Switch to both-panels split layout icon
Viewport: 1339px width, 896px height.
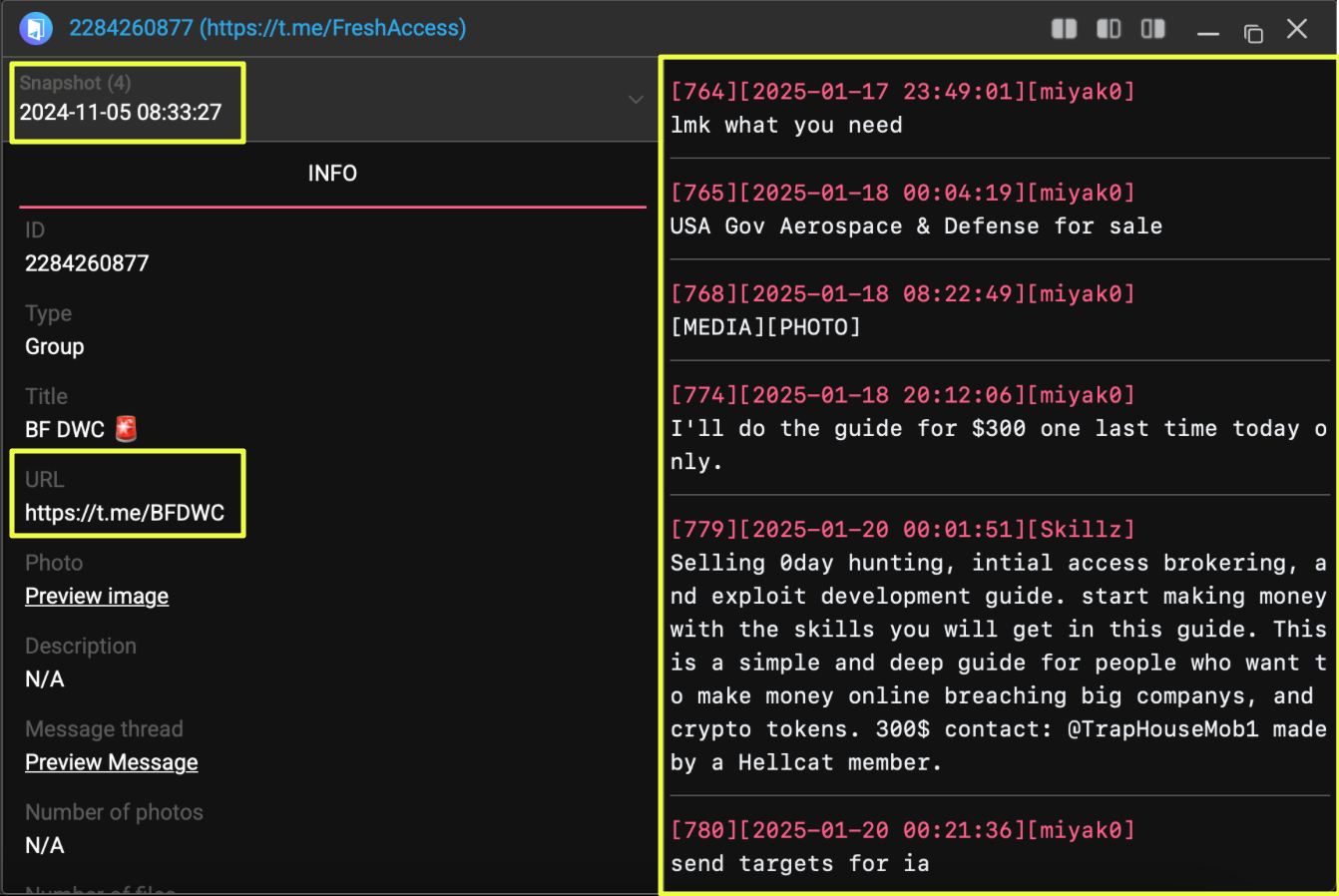[1064, 29]
